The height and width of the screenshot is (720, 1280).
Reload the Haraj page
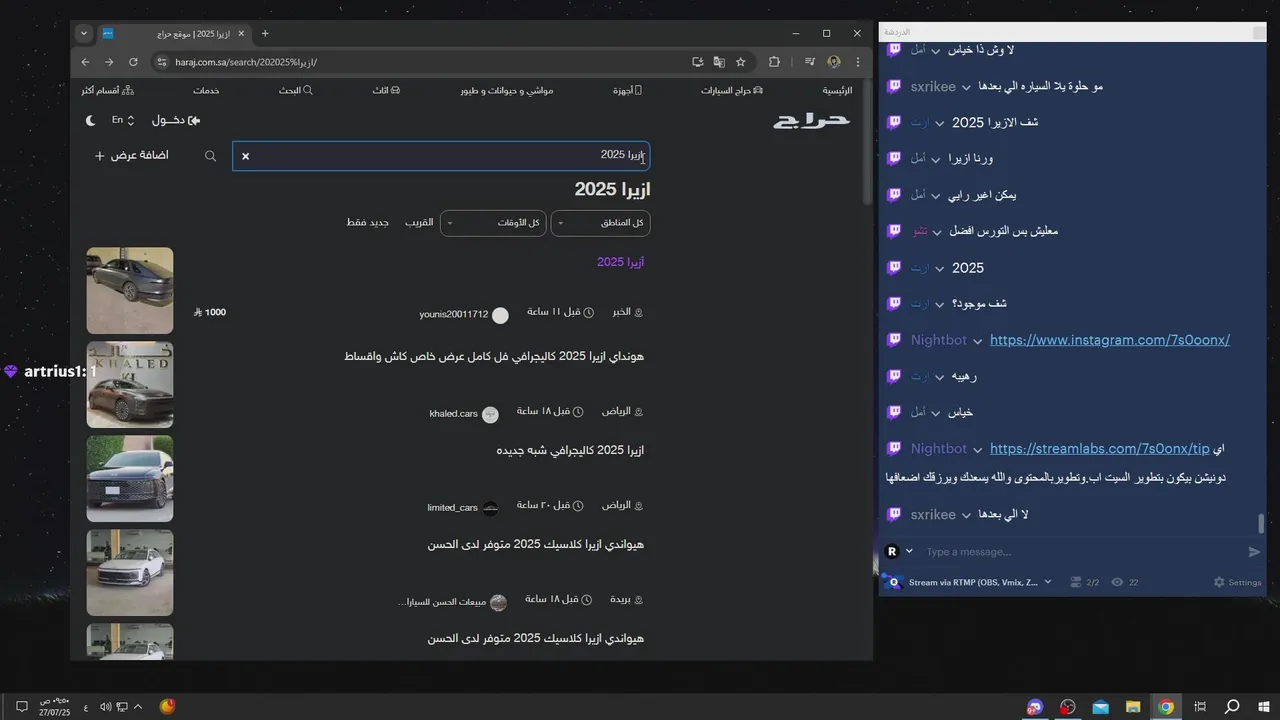tap(133, 62)
